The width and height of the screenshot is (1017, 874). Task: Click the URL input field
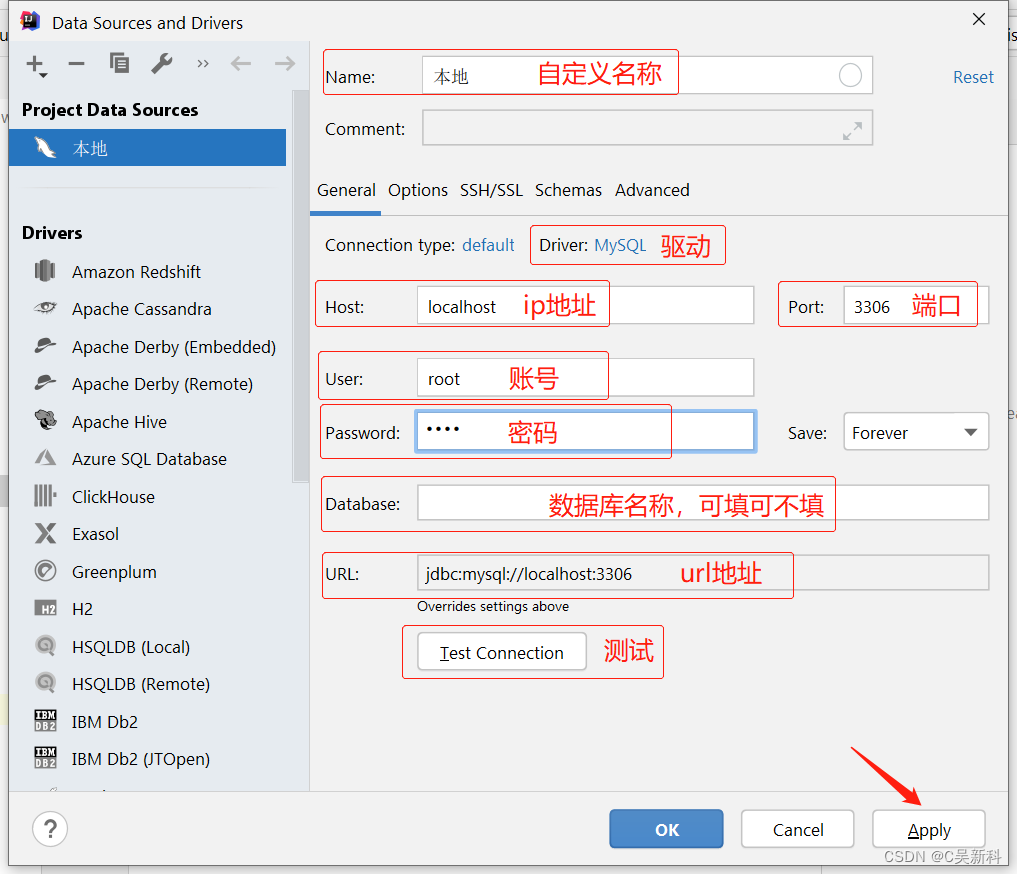703,573
